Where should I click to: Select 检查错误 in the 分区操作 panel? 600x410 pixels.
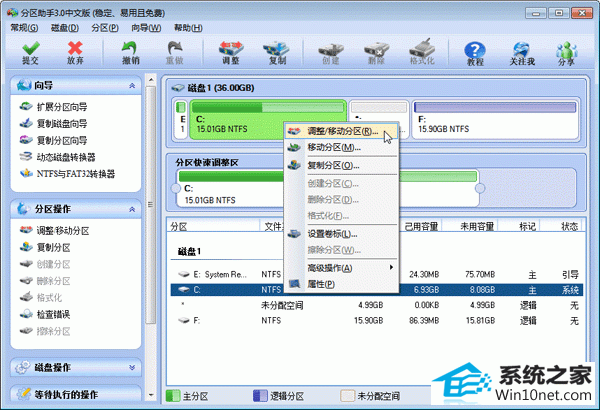(45, 314)
